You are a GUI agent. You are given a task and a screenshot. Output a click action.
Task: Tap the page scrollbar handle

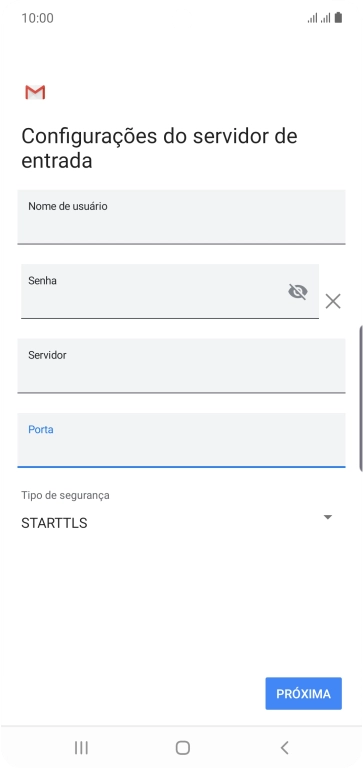click(361, 398)
